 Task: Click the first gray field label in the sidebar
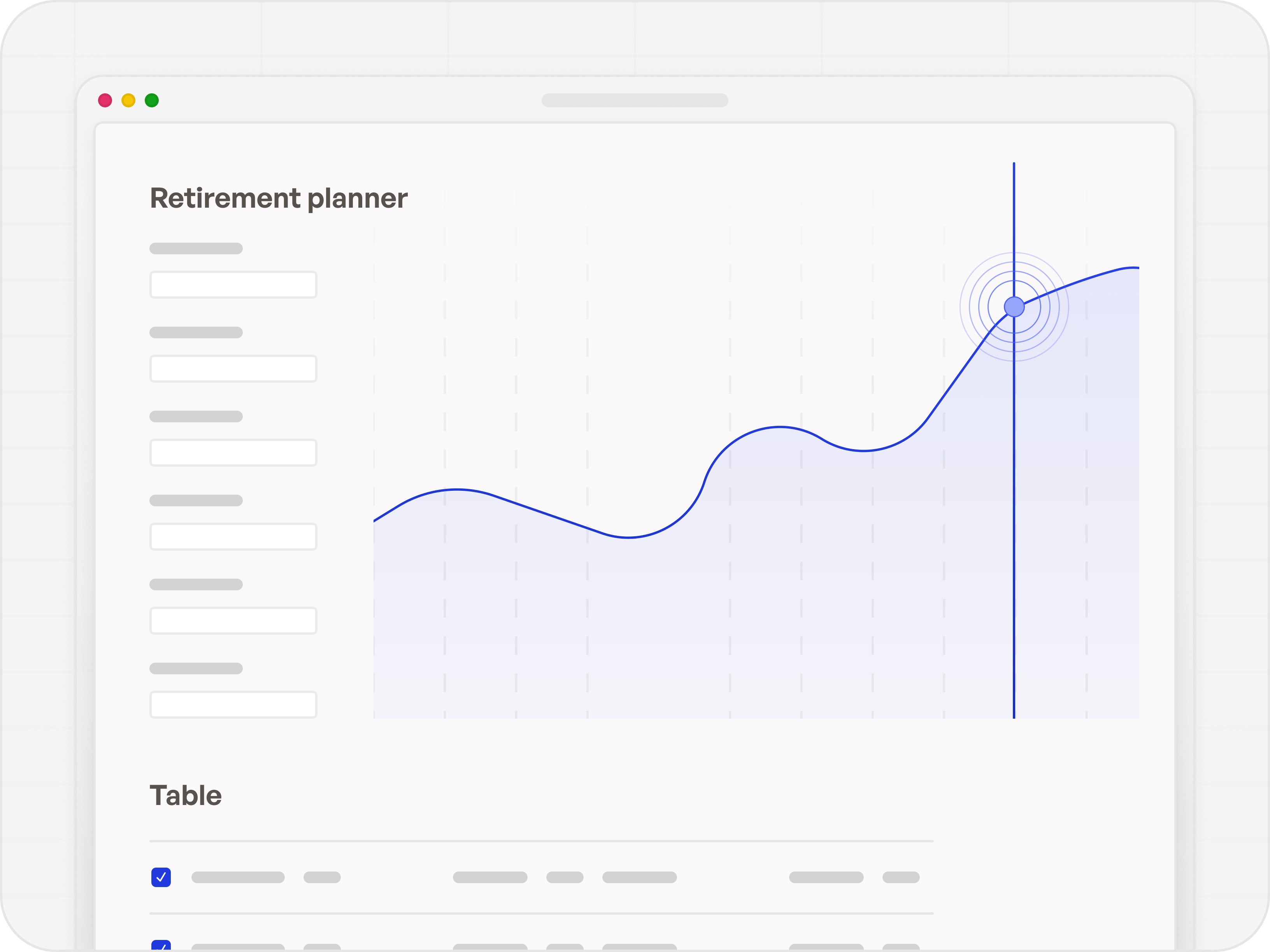[196, 248]
